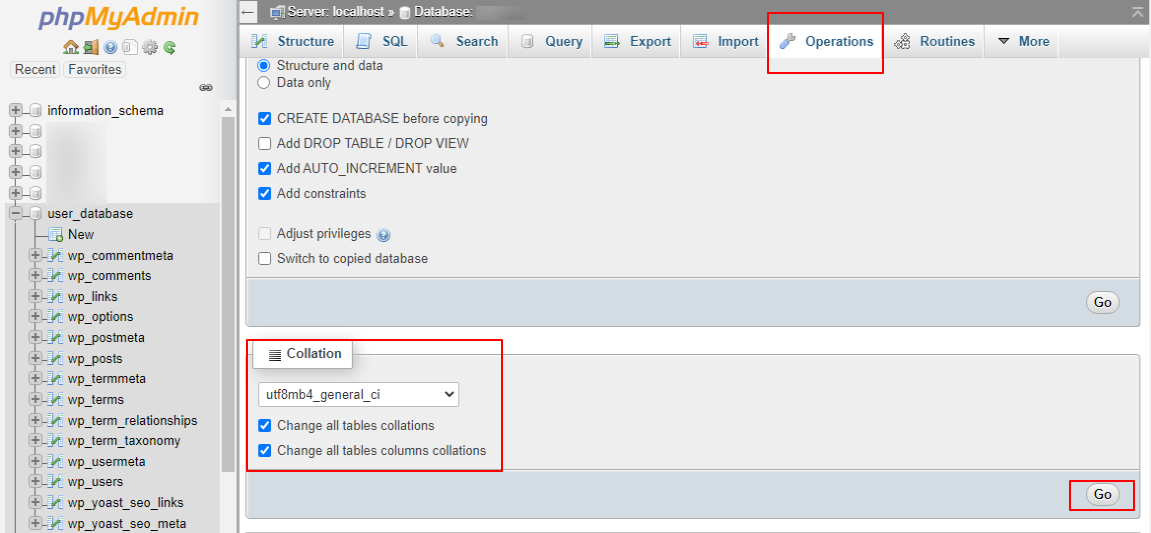The width and height of the screenshot is (1151, 533).
Task: Collapse the user_database tree node
Action: pyautogui.click(x=16, y=214)
